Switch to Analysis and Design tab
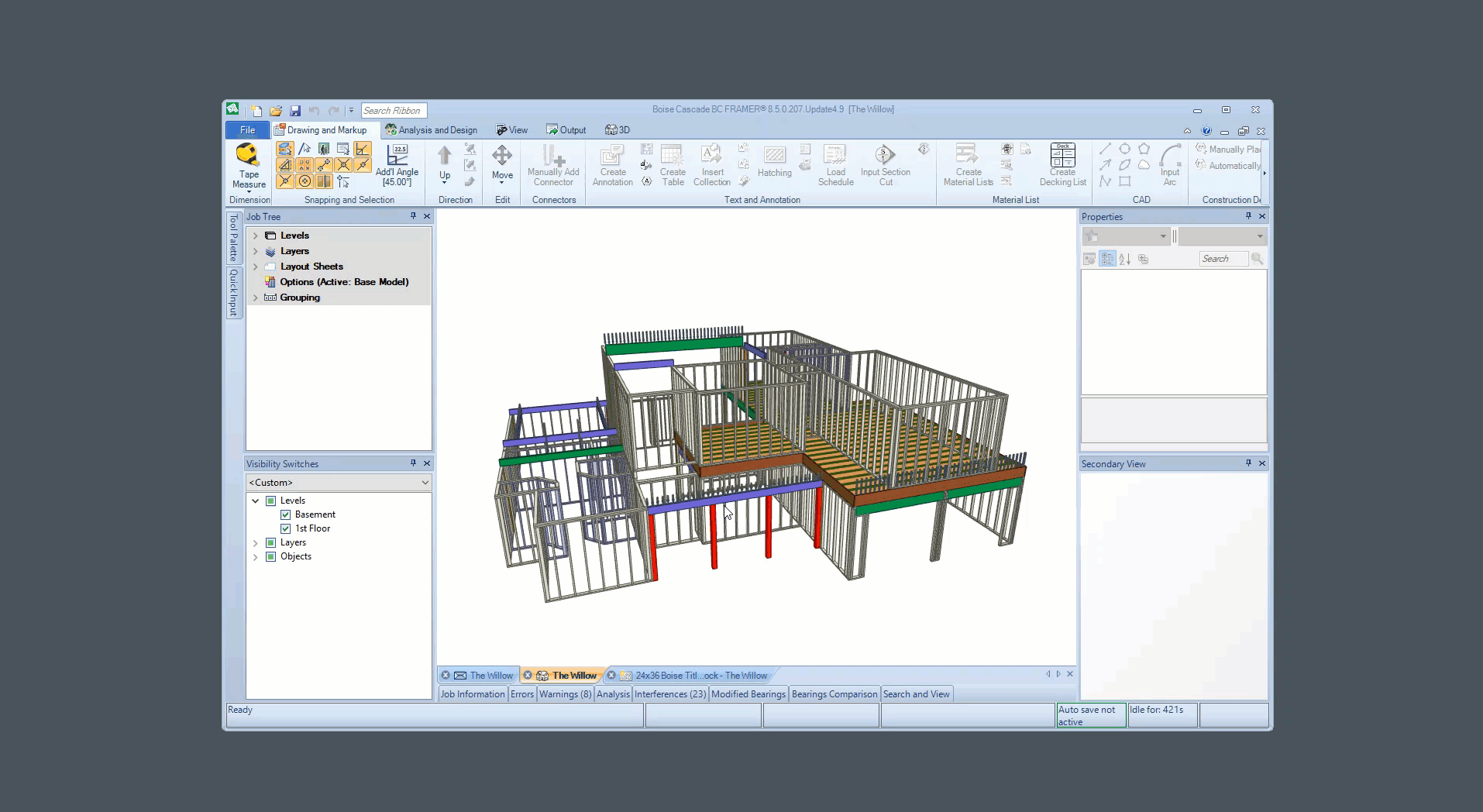Viewport: 1483px width, 812px height. coord(432,130)
